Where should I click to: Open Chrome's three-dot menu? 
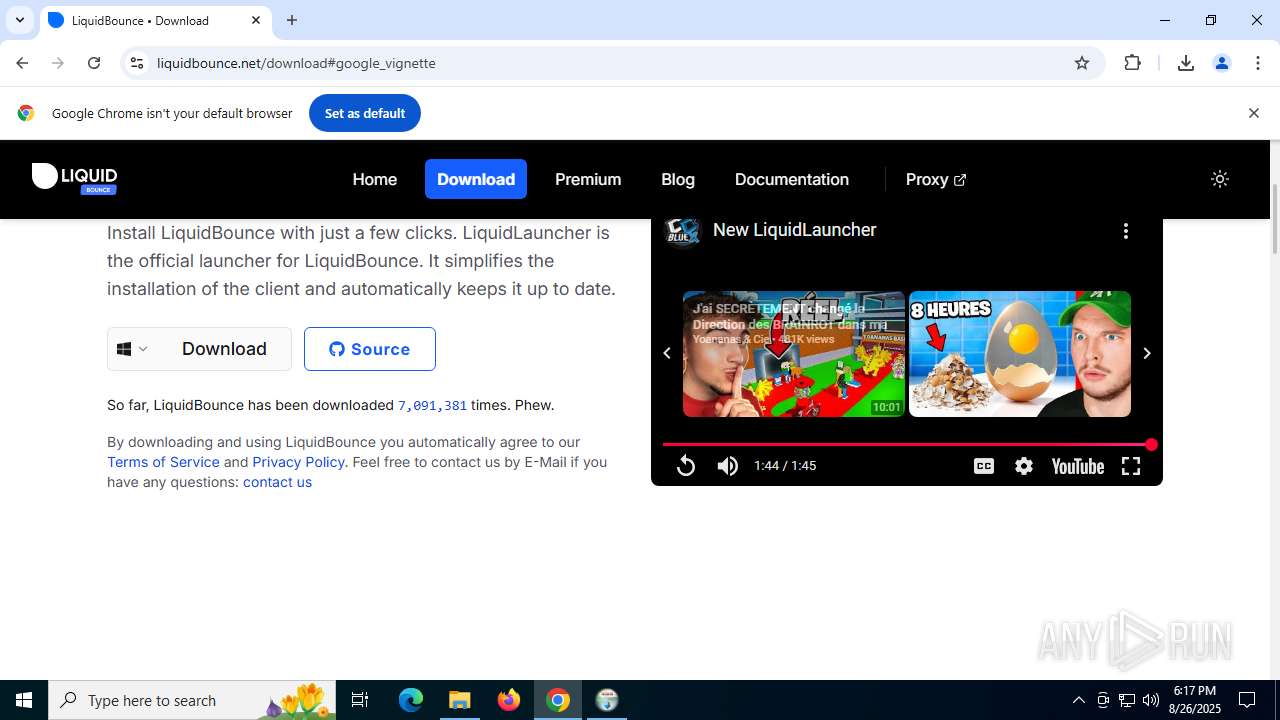[1258, 63]
